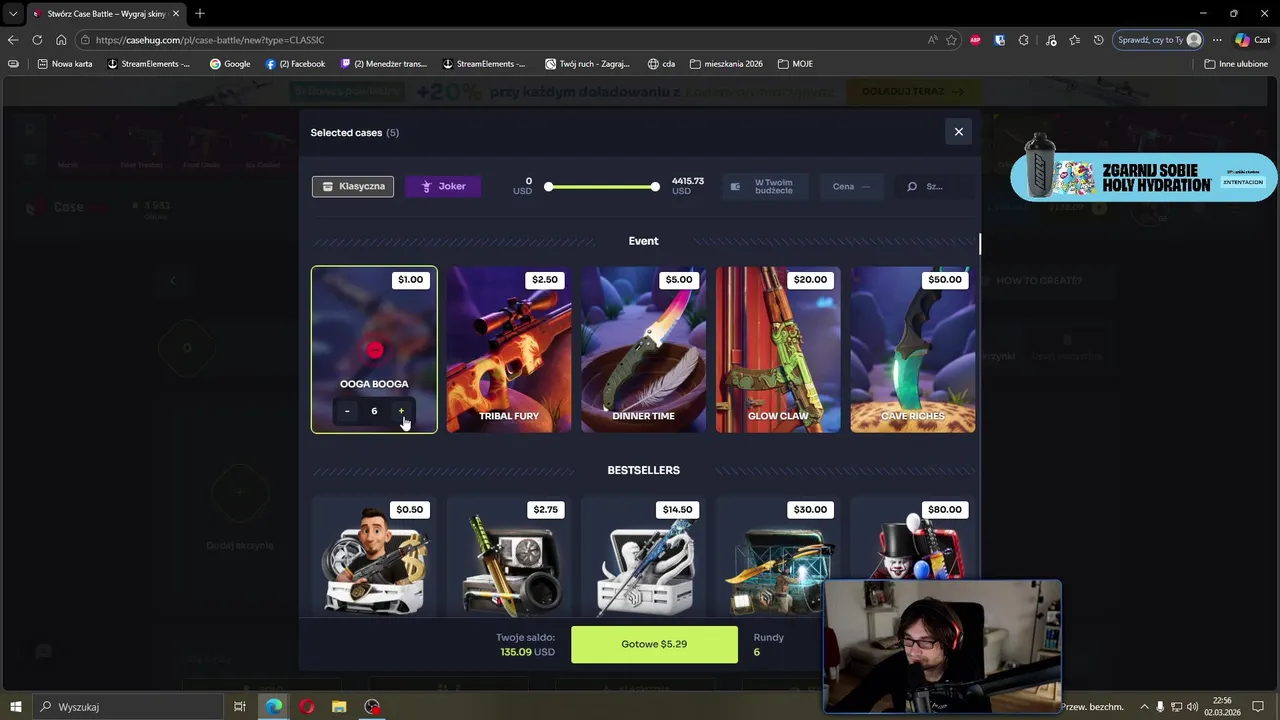Select the Cave Riches case

913,349
